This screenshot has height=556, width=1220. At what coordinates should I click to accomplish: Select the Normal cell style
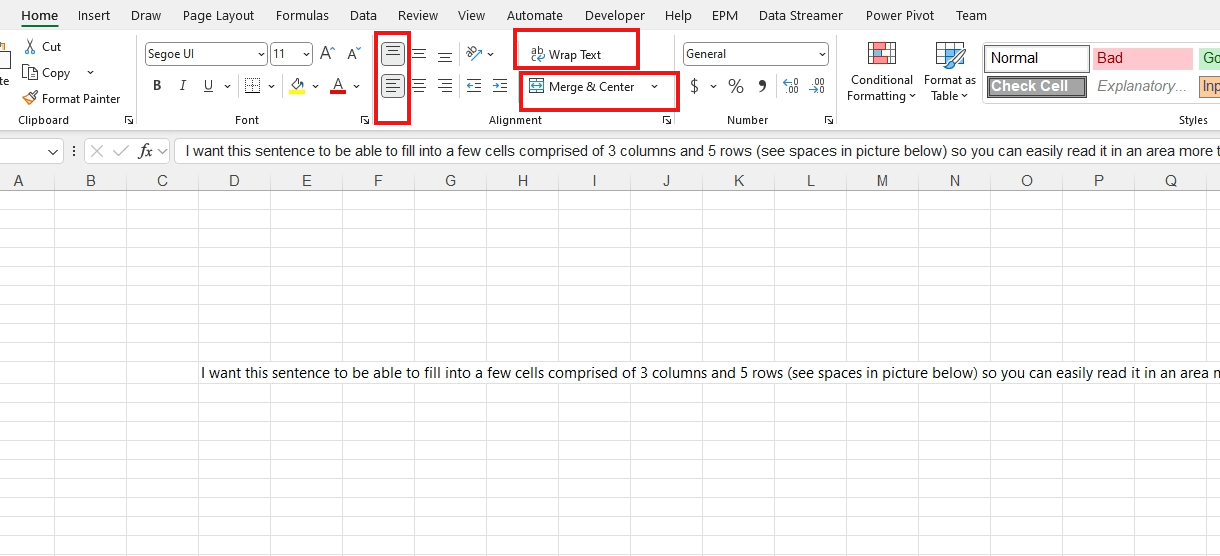[1037, 58]
